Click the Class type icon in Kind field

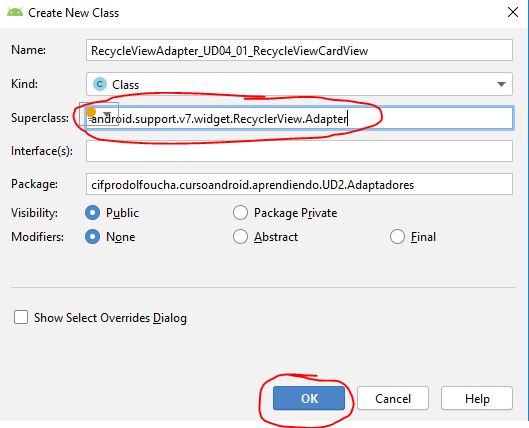pos(100,84)
